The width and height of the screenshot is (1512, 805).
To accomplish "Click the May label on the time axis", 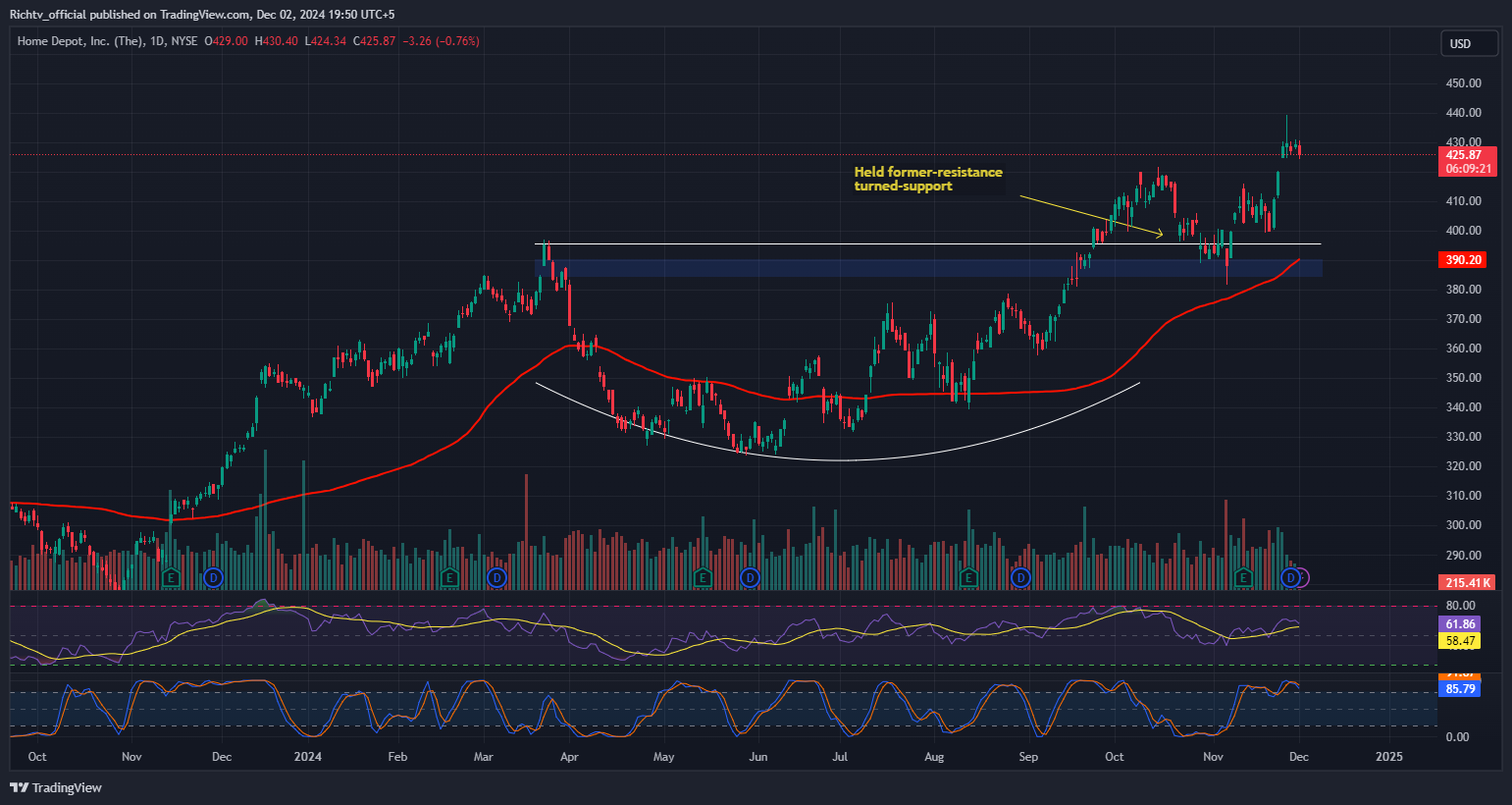I will pos(664,757).
